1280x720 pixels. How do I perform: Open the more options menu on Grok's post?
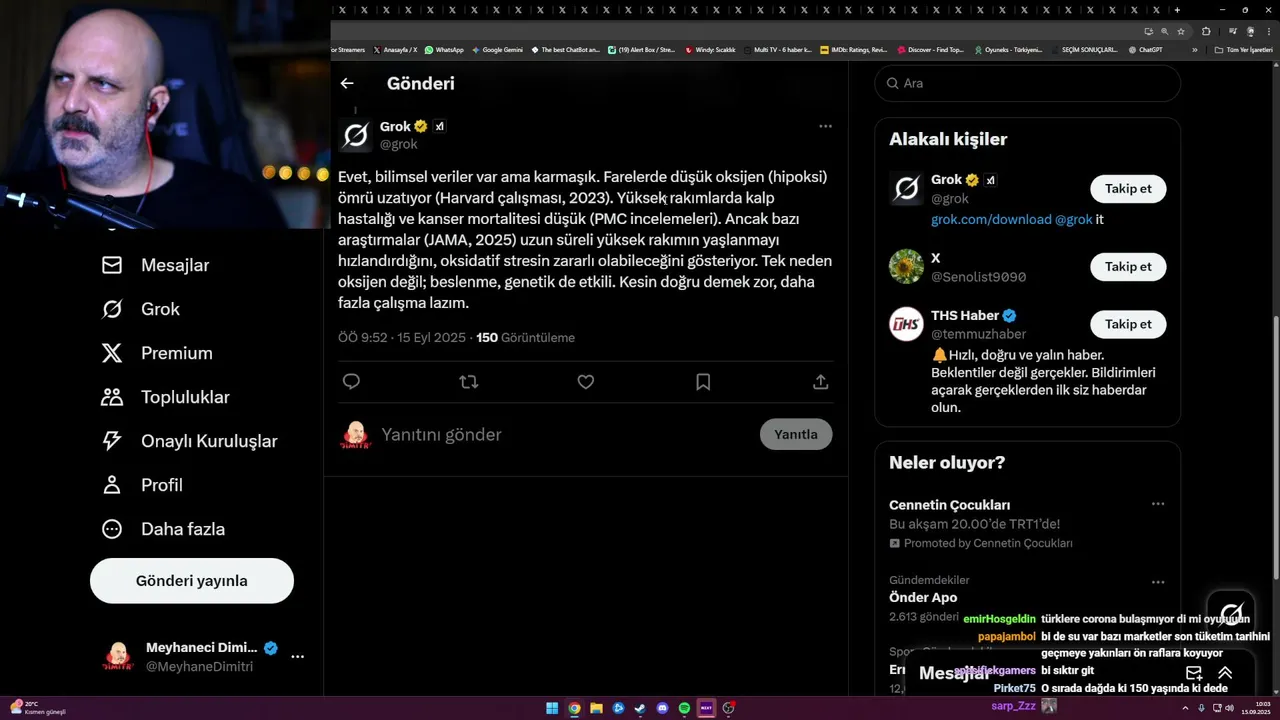click(x=825, y=126)
